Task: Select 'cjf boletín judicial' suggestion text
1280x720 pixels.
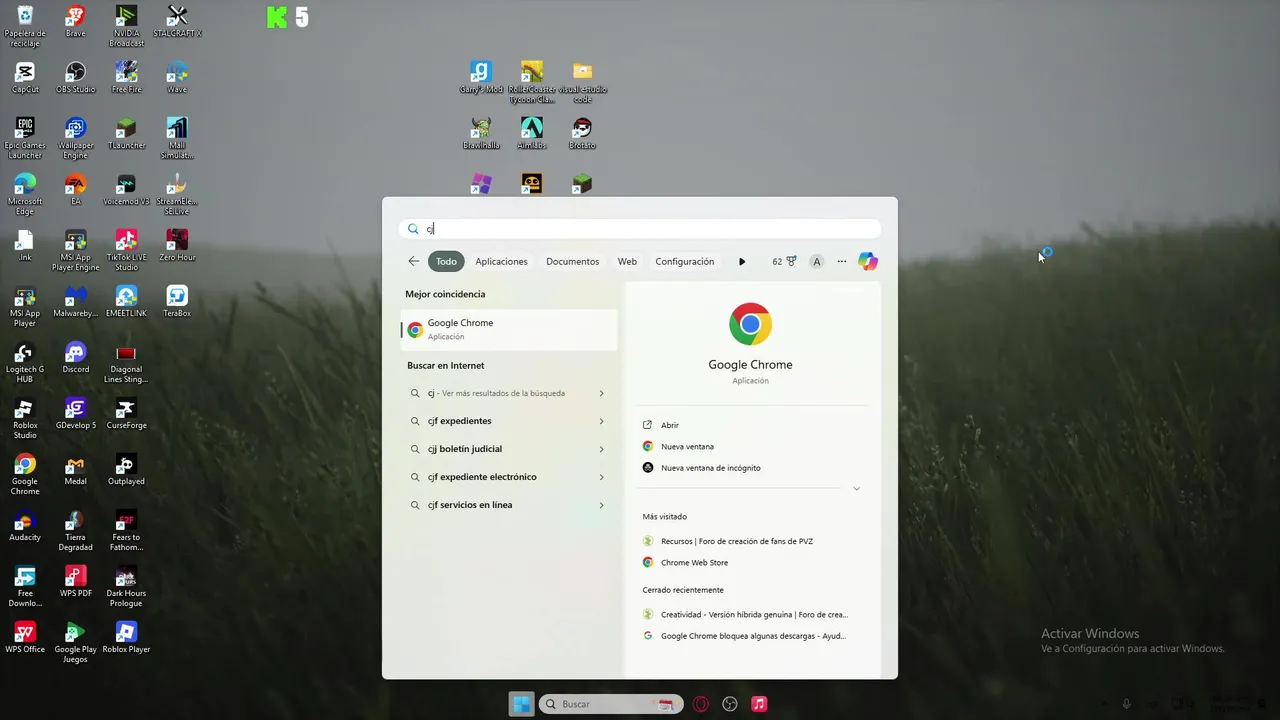Action: pos(464,449)
